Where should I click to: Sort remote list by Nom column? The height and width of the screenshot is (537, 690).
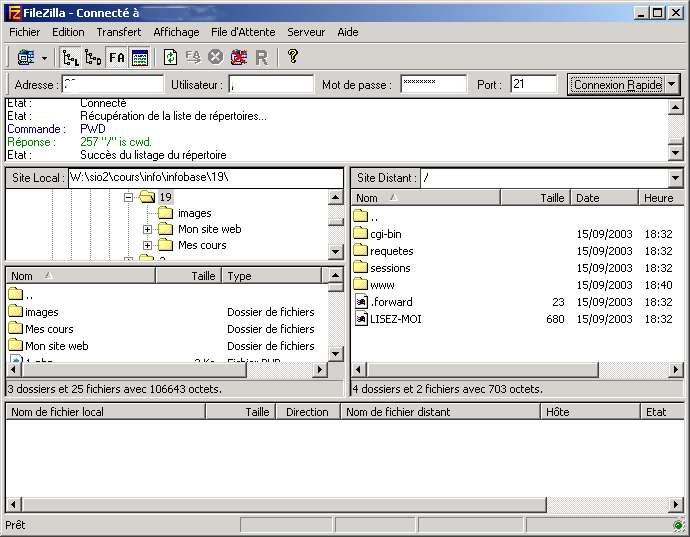click(426, 198)
